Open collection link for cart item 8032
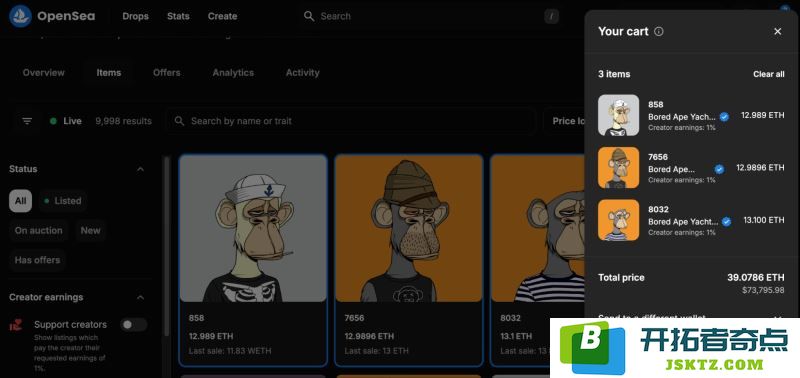Image resolution: width=800 pixels, height=378 pixels. tap(683, 221)
